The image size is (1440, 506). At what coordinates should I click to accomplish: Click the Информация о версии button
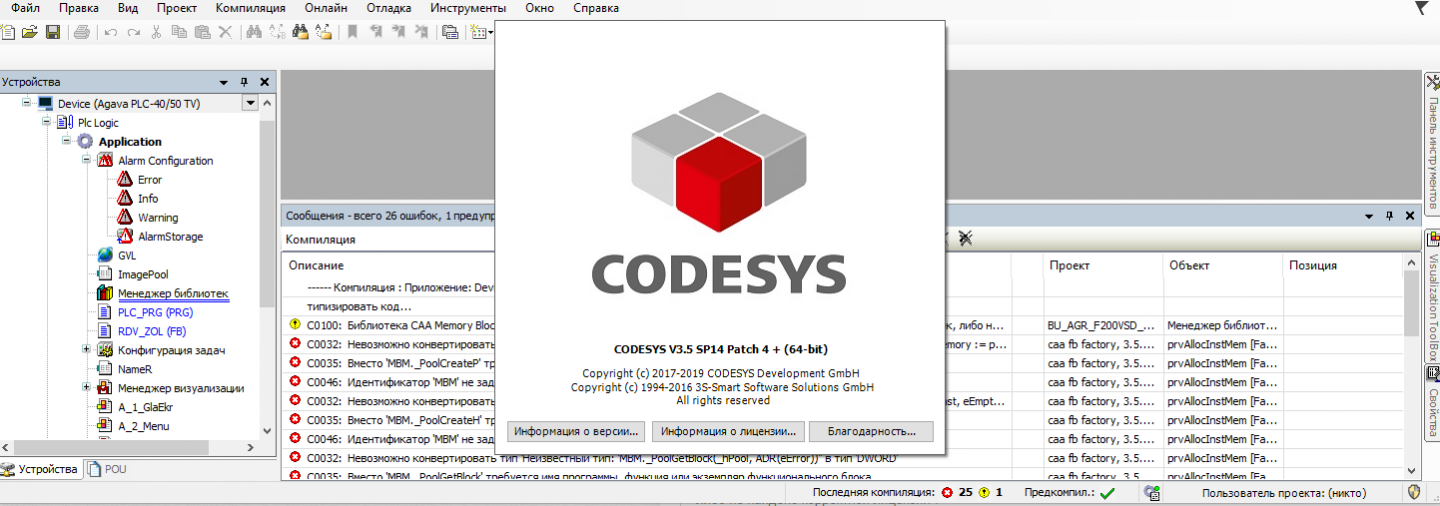(577, 431)
